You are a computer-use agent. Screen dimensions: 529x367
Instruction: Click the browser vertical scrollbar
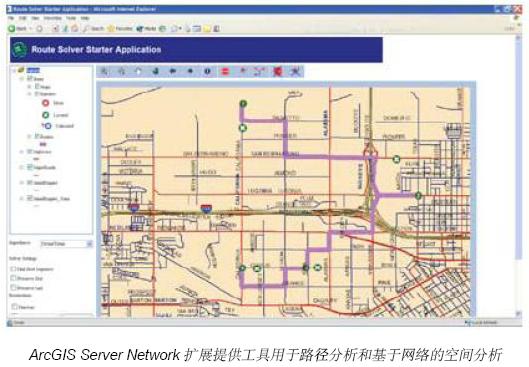point(519,175)
